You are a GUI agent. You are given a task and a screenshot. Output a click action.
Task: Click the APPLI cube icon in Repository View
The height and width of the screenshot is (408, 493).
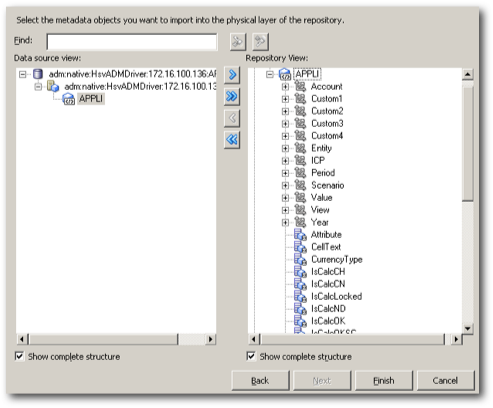pyautogui.click(x=285, y=74)
